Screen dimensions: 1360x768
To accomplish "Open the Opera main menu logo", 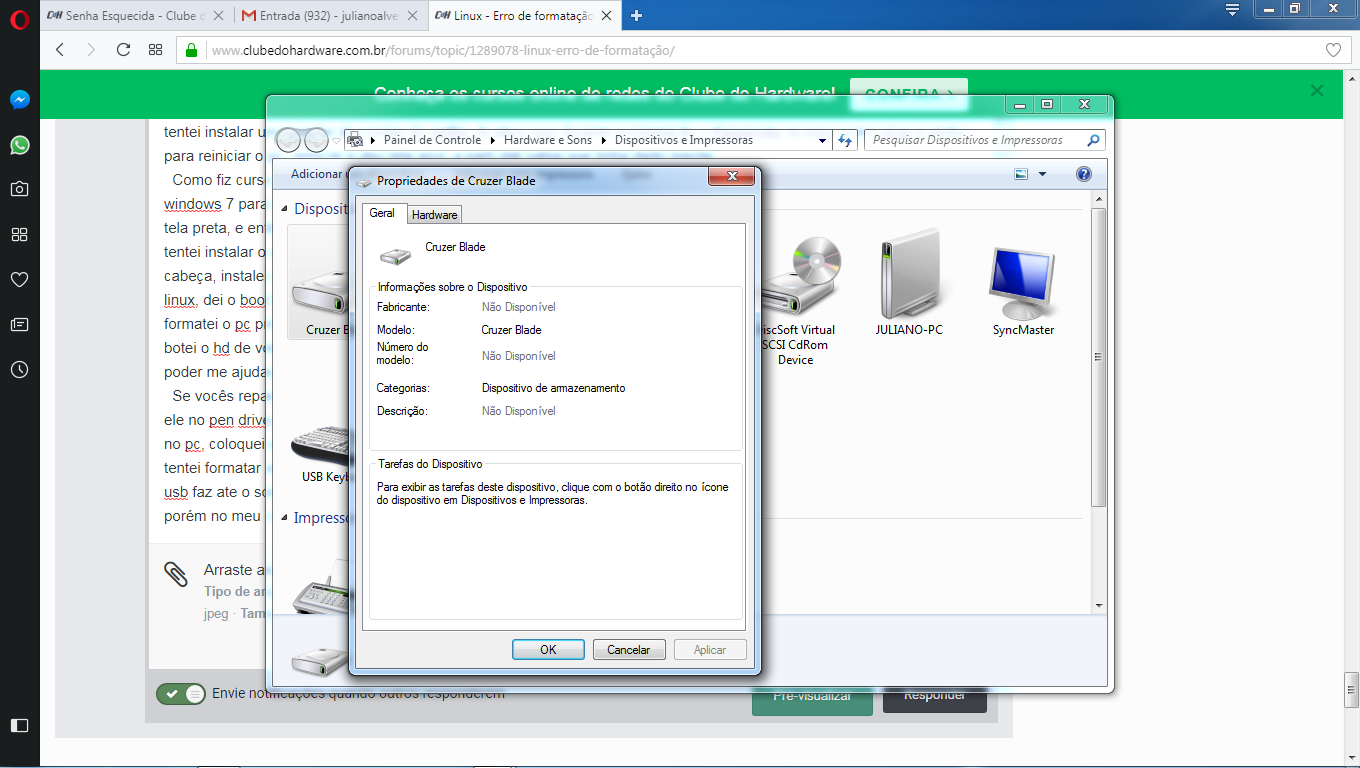I will [x=19, y=18].
